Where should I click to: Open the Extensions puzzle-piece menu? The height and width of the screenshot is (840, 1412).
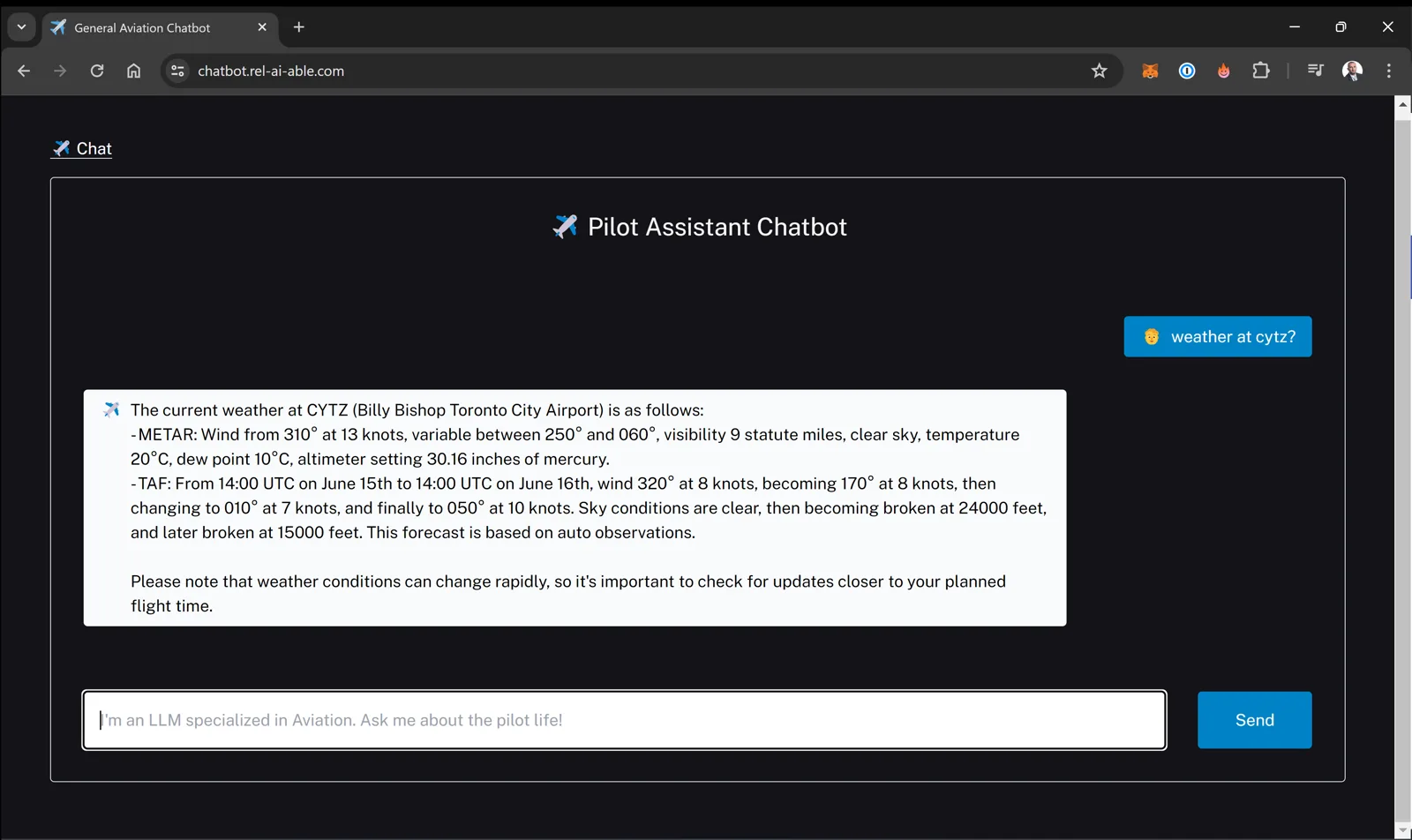1261,71
